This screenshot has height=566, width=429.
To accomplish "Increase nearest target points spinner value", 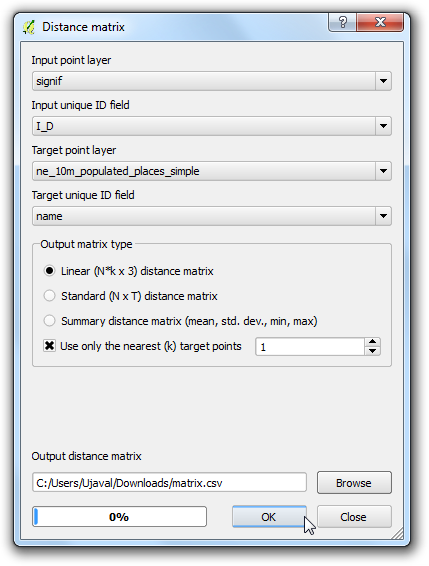I will pyautogui.click(x=372, y=342).
